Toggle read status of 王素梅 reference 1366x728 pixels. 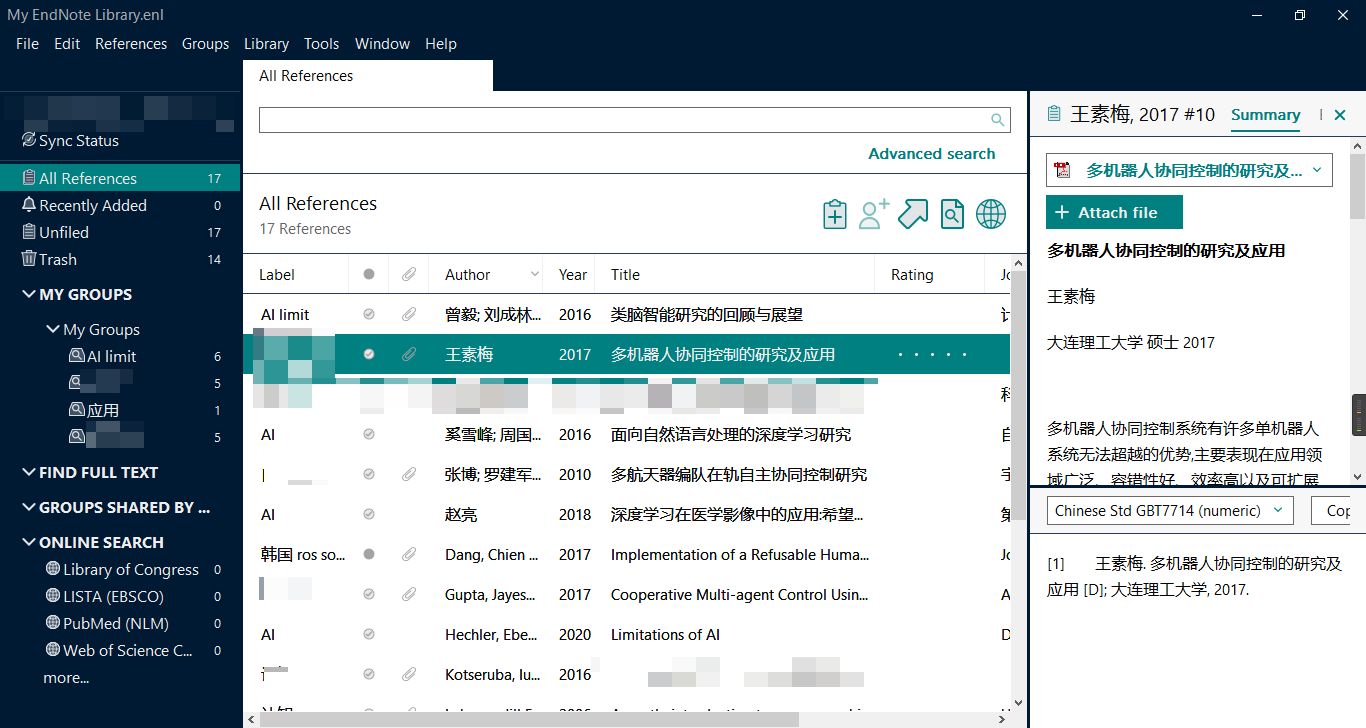[x=369, y=354]
